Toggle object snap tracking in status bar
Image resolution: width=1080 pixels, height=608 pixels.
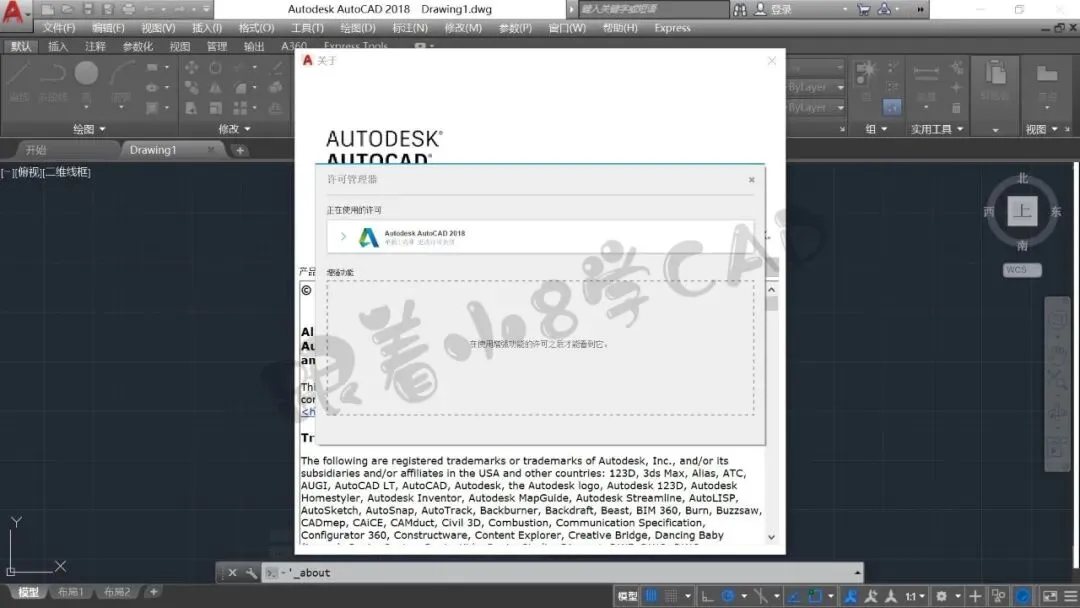tap(794, 596)
